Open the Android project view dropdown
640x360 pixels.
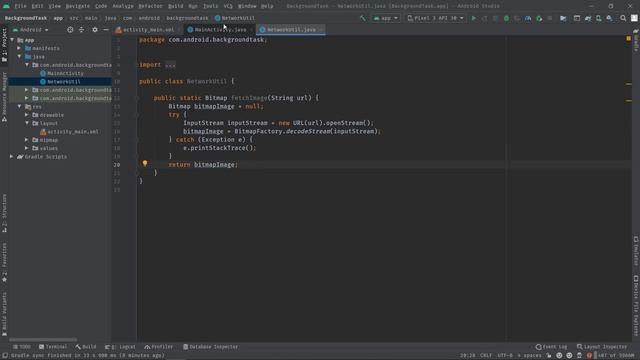tap(31, 30)
